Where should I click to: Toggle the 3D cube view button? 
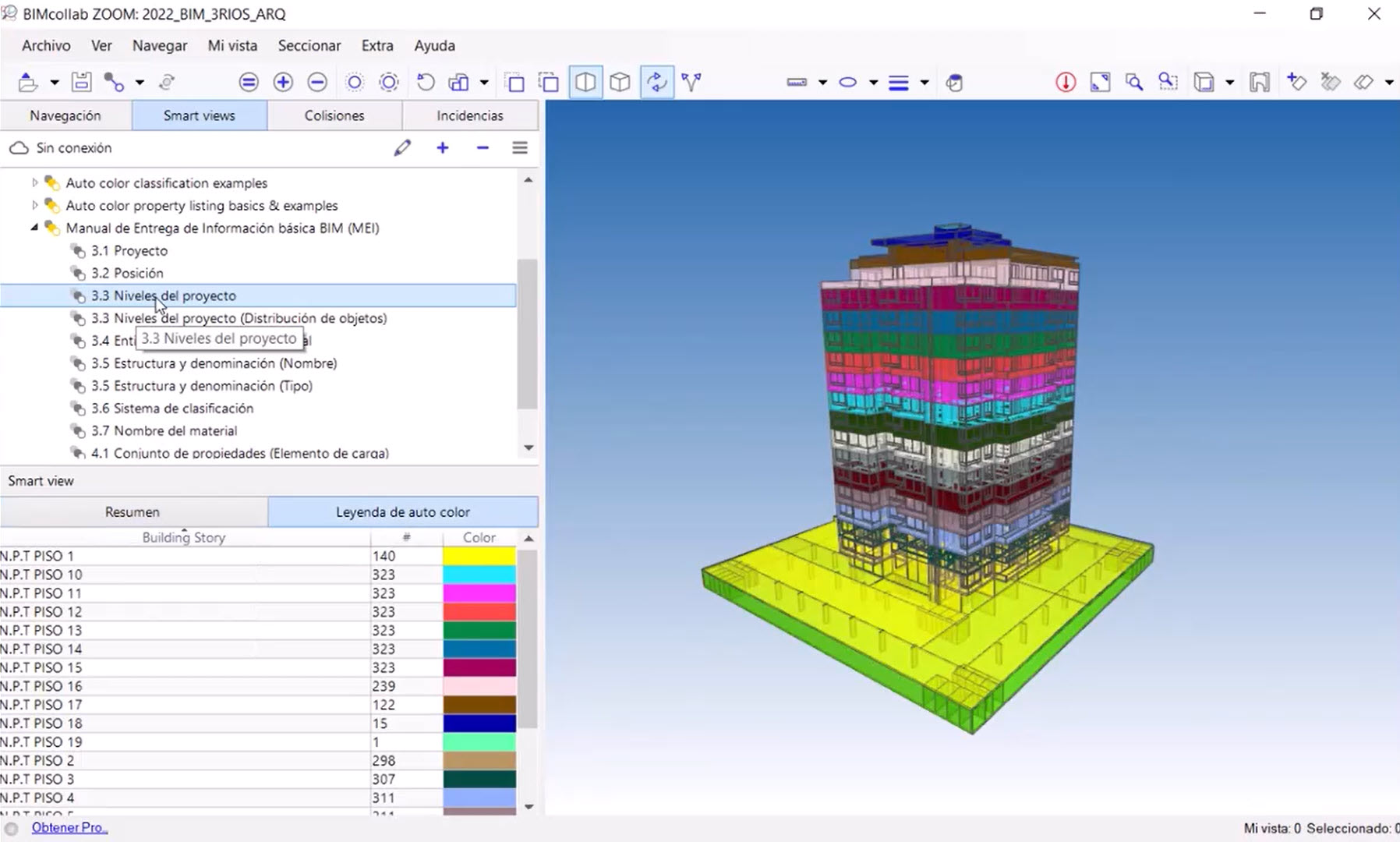620,82
